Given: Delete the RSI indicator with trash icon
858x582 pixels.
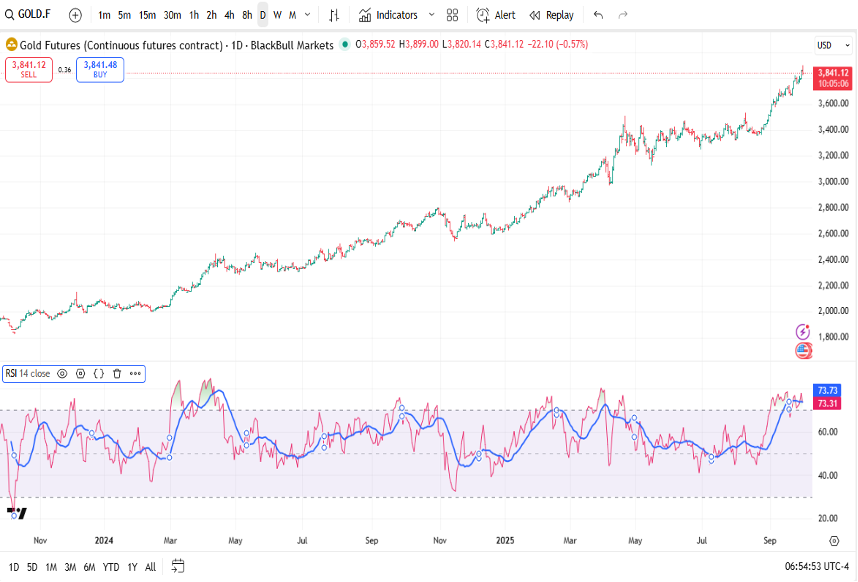Looking at the screenshot, I should pos(116,373).
